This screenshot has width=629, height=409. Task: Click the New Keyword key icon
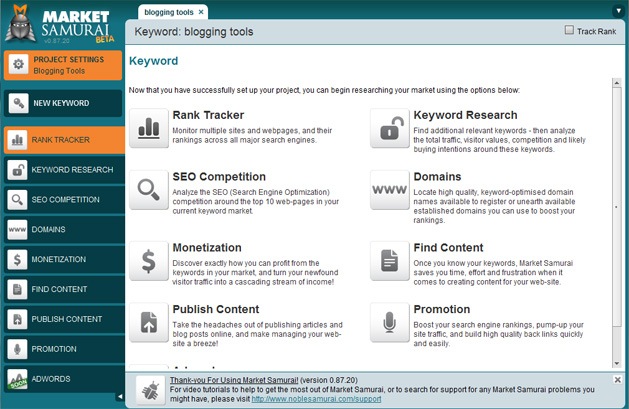[18, 103]
